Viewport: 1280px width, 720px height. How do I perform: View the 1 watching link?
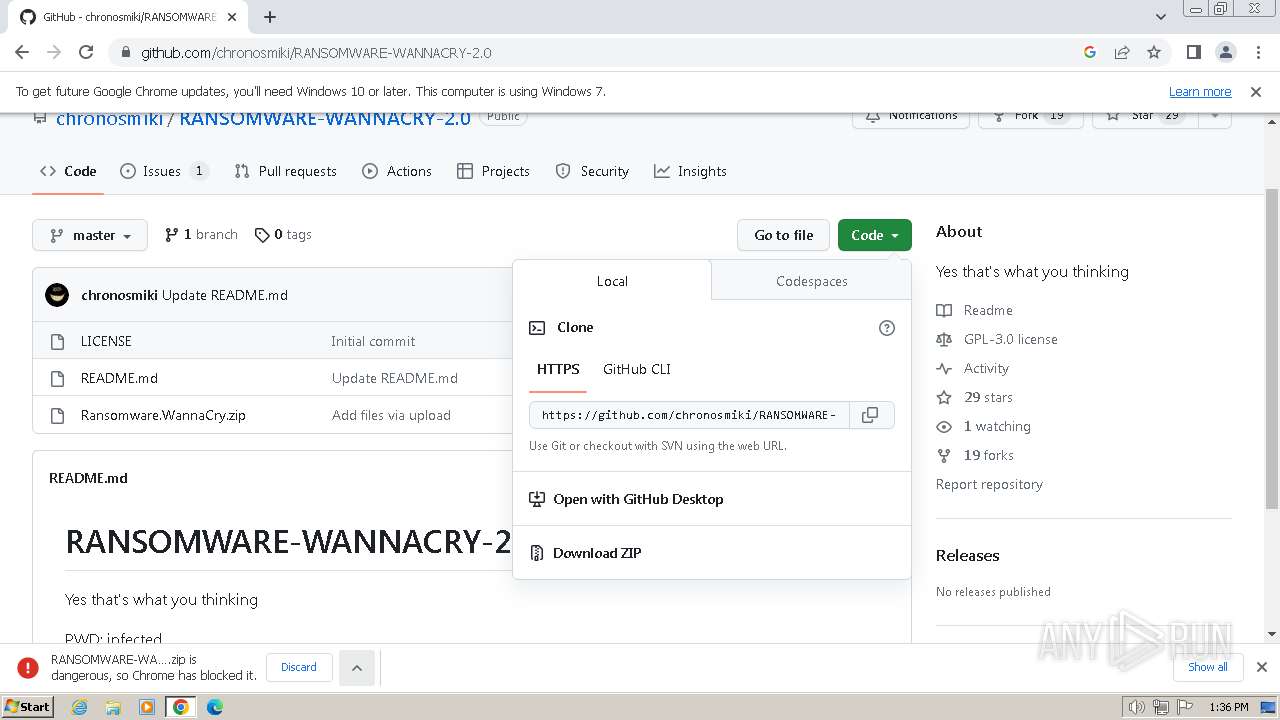[984, 426]
